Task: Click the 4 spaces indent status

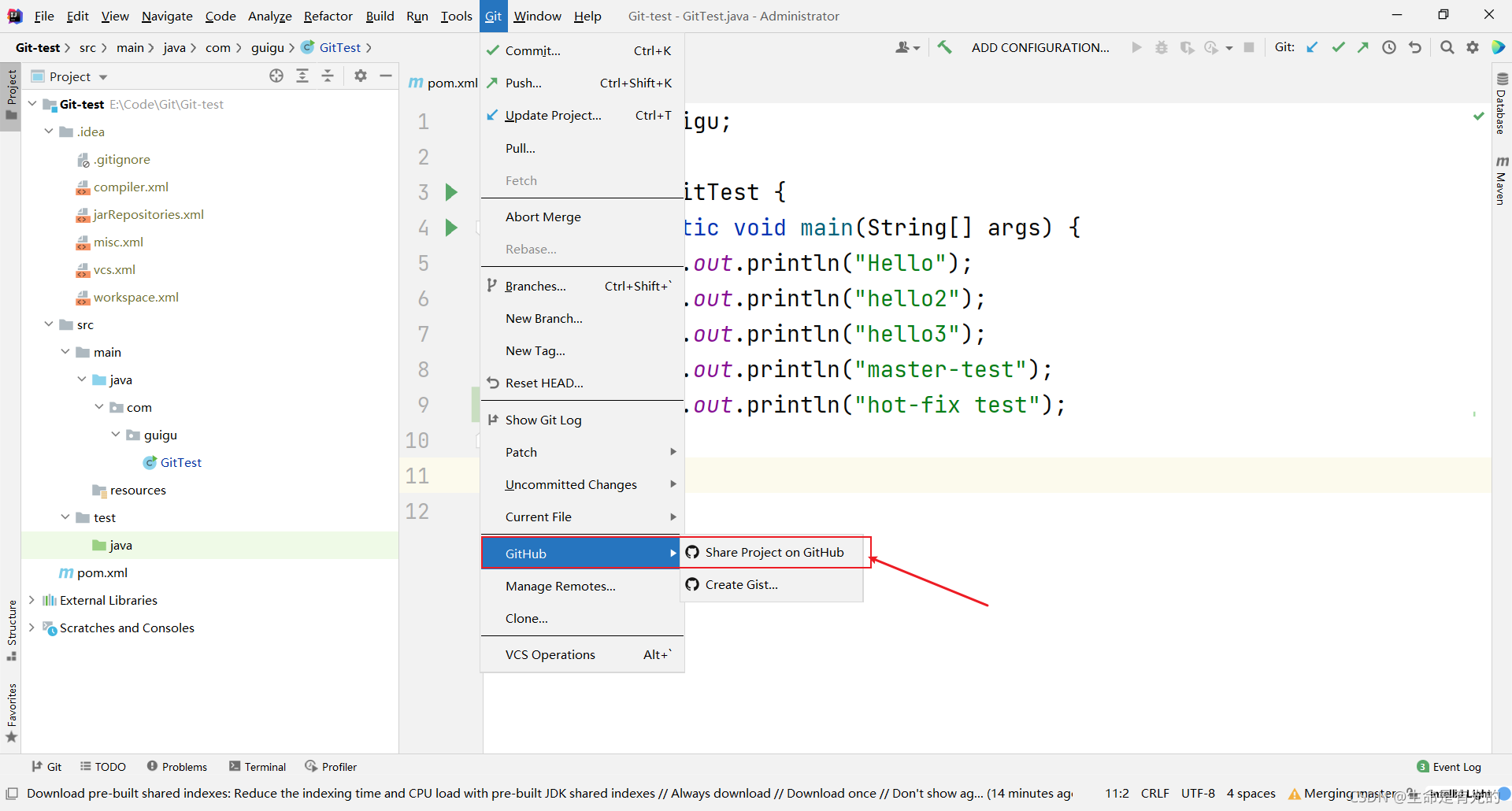Action: (x=1251, y=794)
